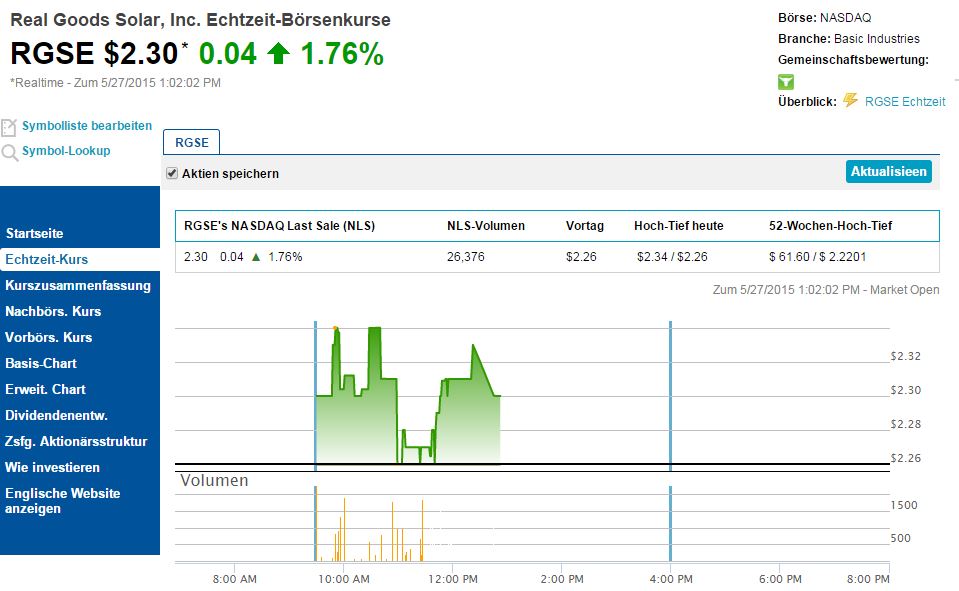Click the Hoch-Tief heute column header
This screenshot has height=591, width=959.
[678, 226]
